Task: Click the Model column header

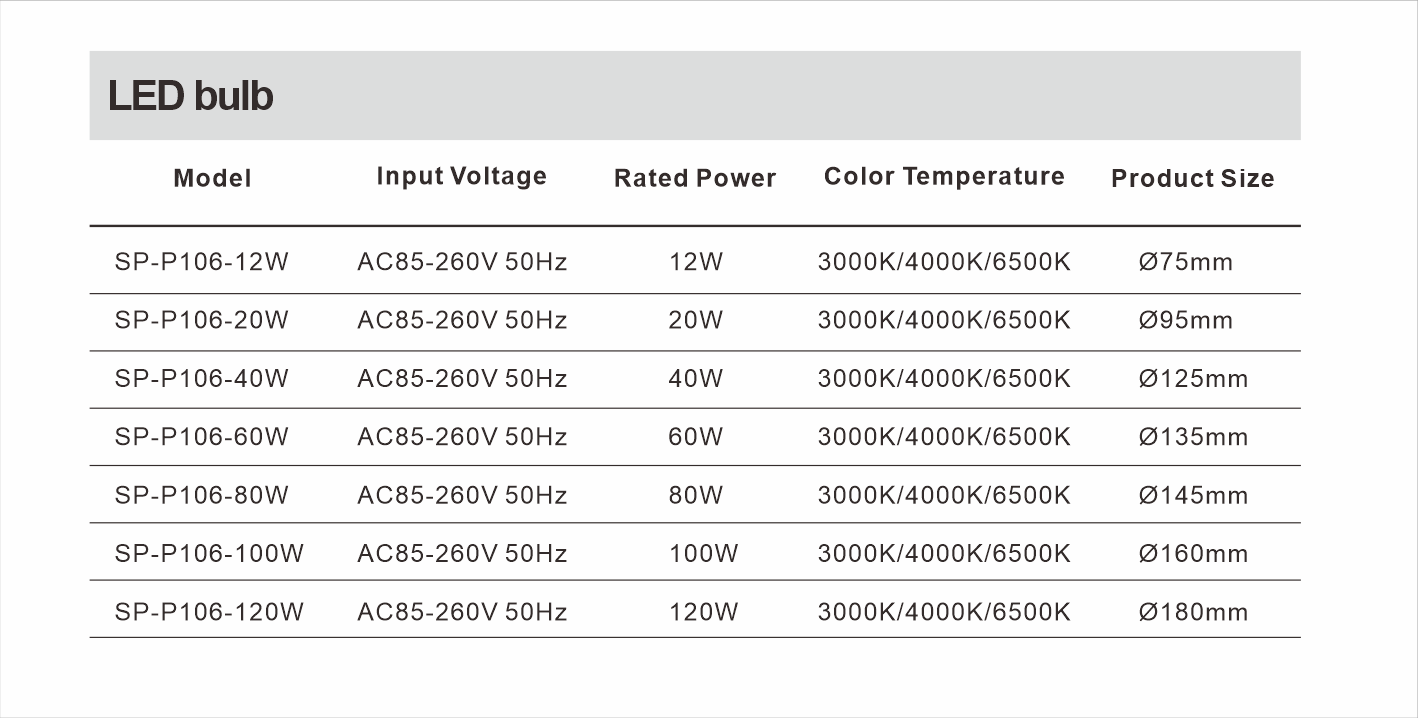Action: 212,179
